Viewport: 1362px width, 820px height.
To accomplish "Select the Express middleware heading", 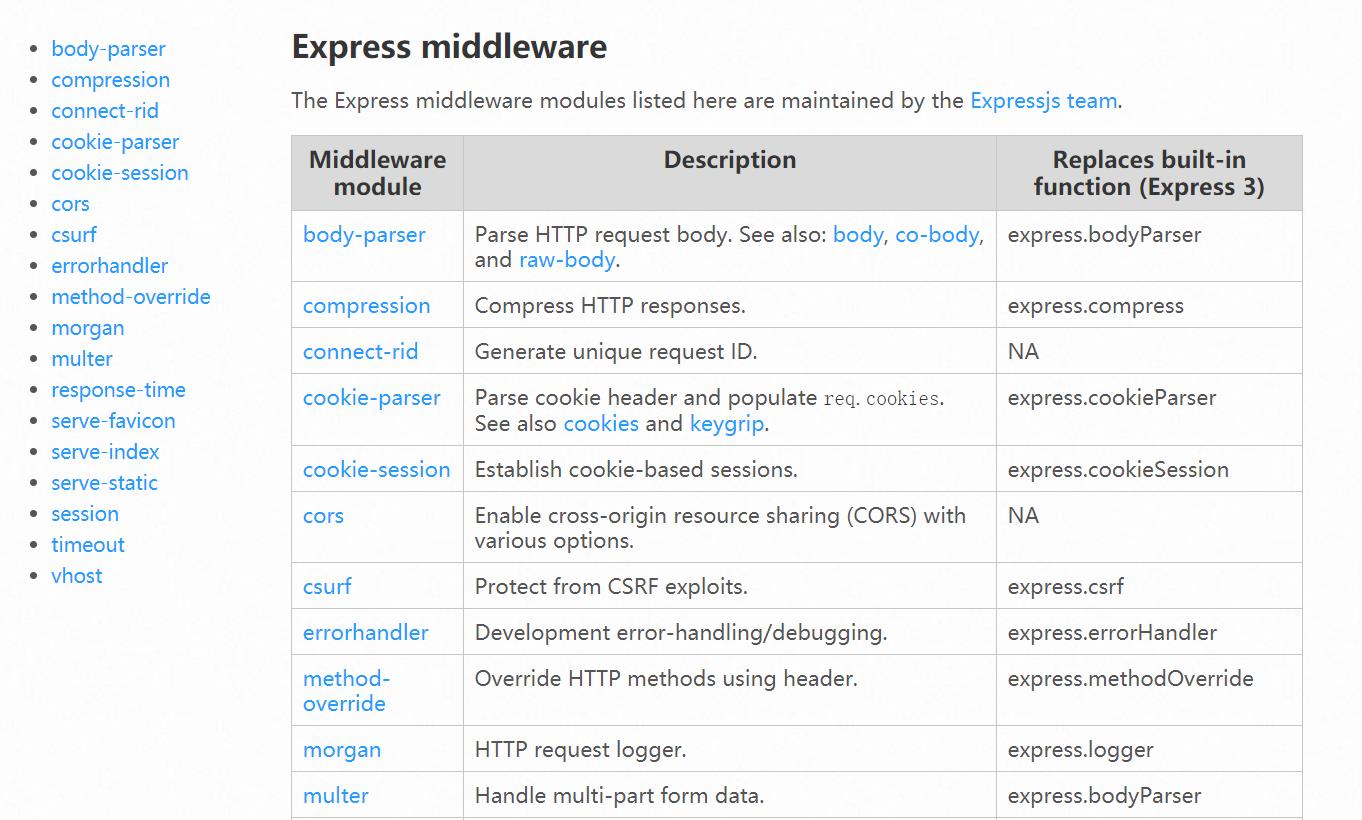I will point(449,47).
